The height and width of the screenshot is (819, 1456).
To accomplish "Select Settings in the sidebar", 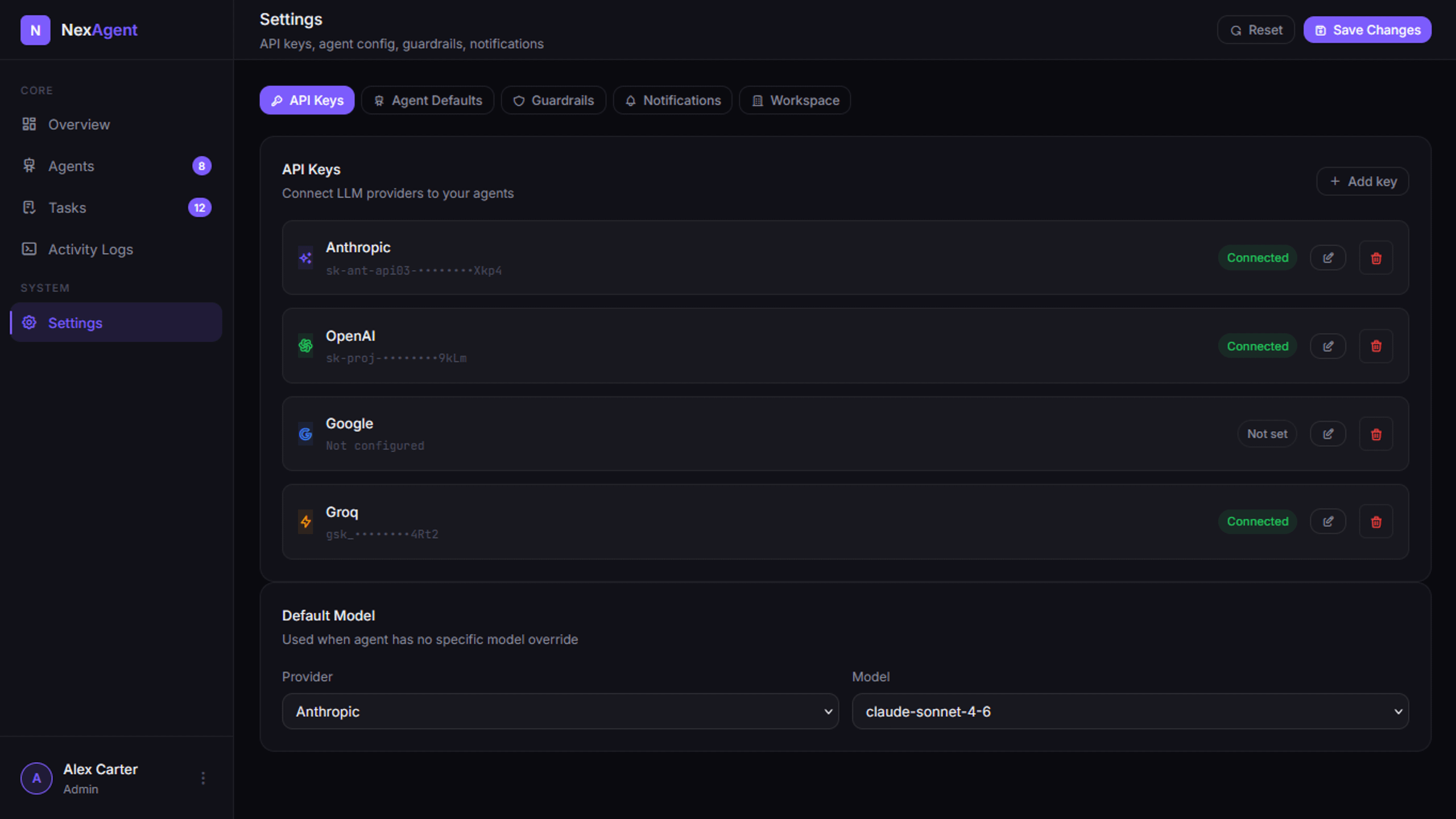I will (x=116, y=322).
